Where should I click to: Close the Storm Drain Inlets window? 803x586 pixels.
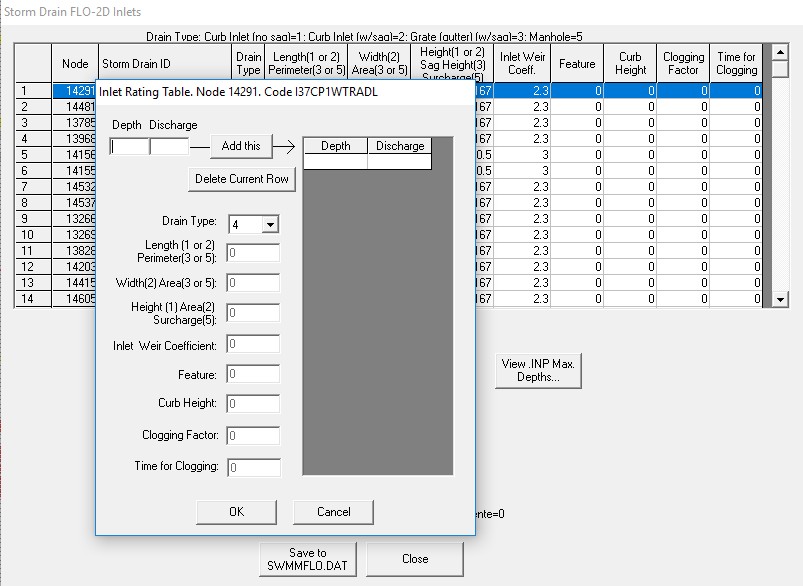[414, 559]
